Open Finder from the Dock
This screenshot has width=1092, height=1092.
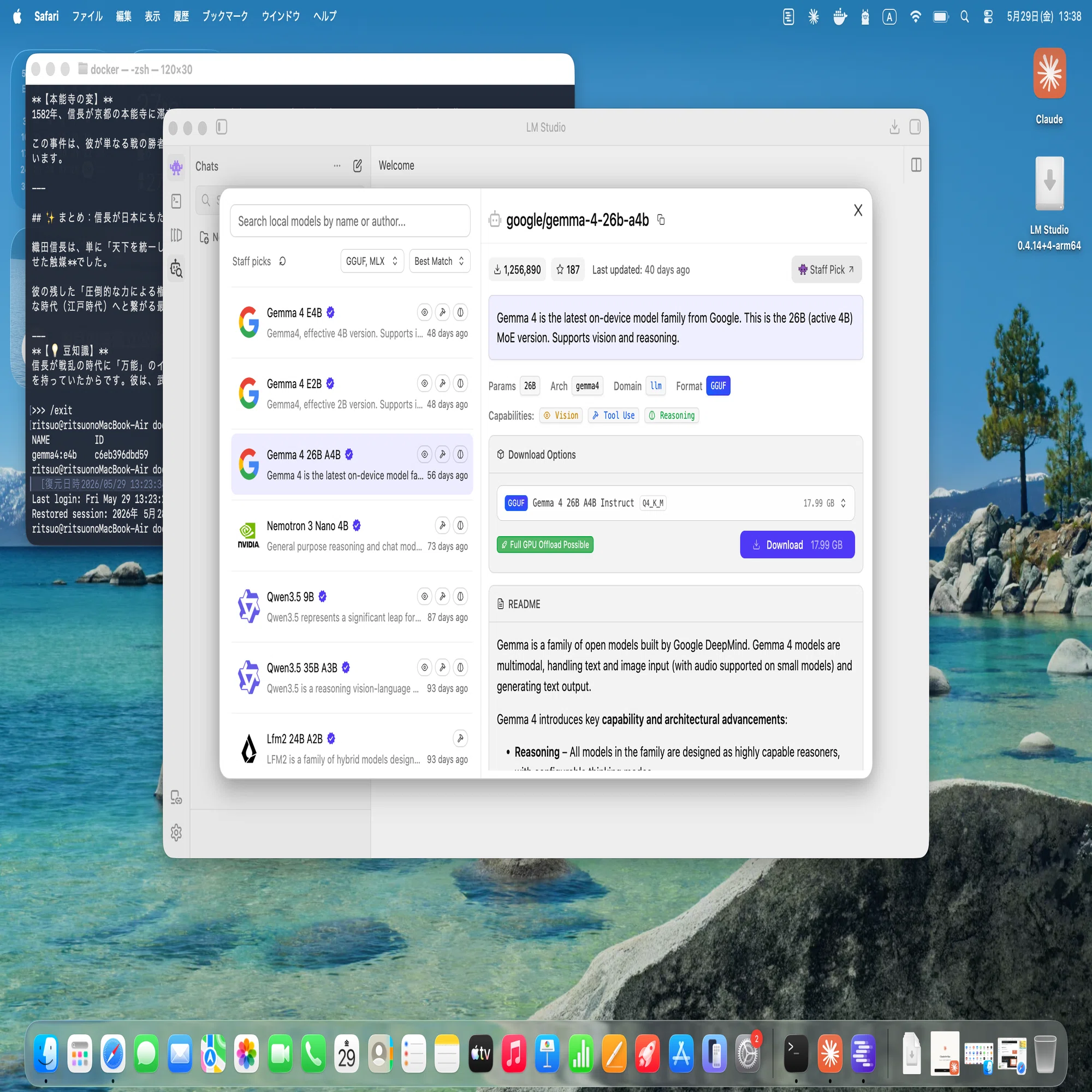46,1054
